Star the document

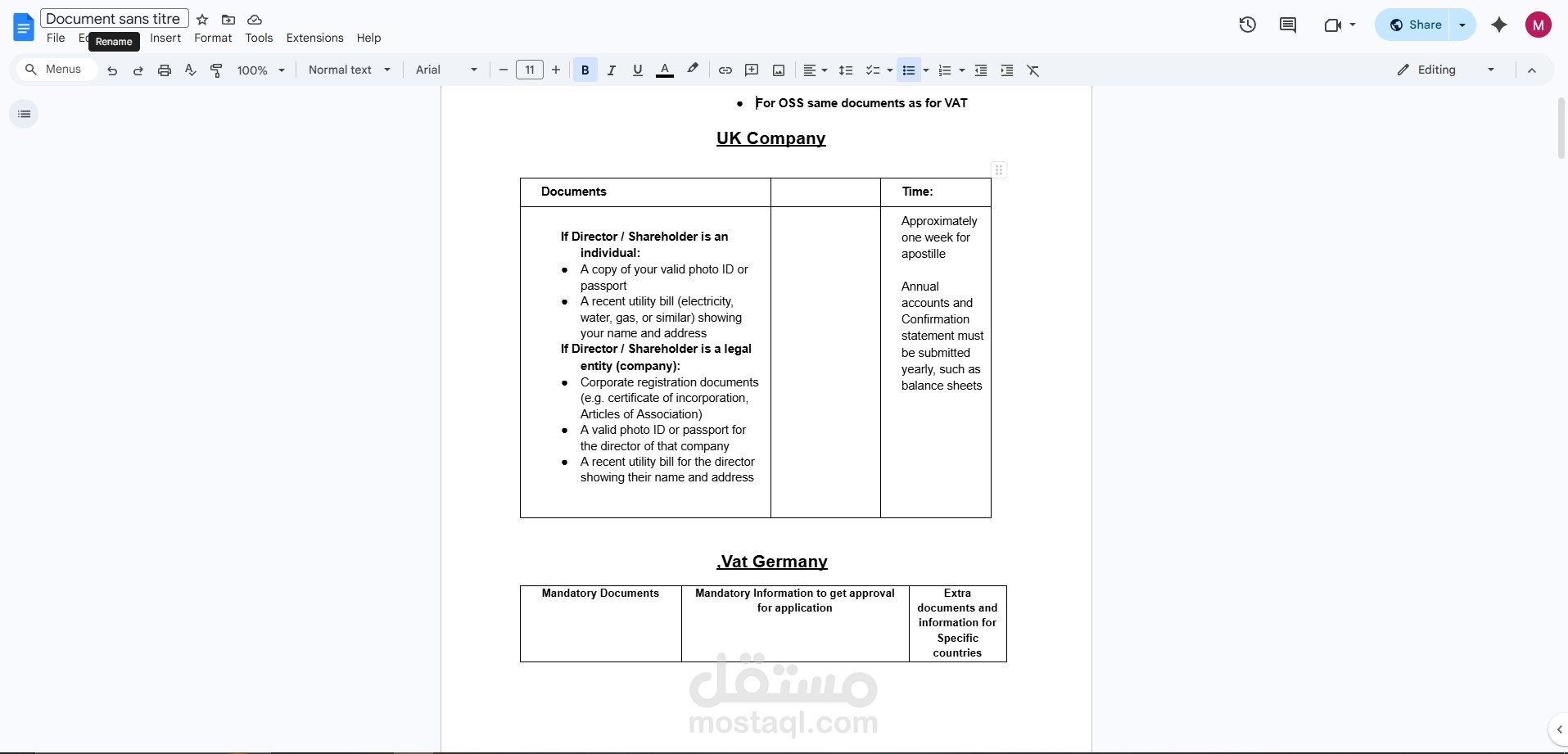pyautogui.click(x=202, y=20)
